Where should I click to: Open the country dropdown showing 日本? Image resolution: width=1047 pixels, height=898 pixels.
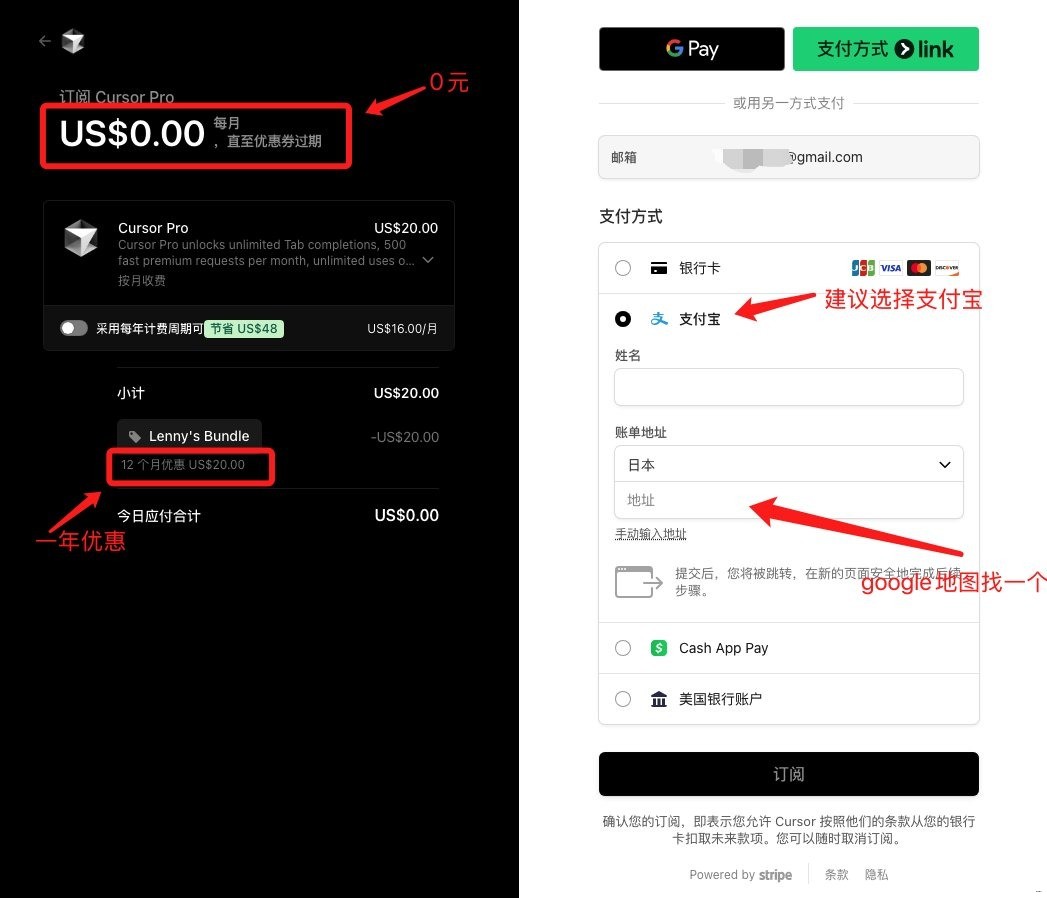point(788,464)
